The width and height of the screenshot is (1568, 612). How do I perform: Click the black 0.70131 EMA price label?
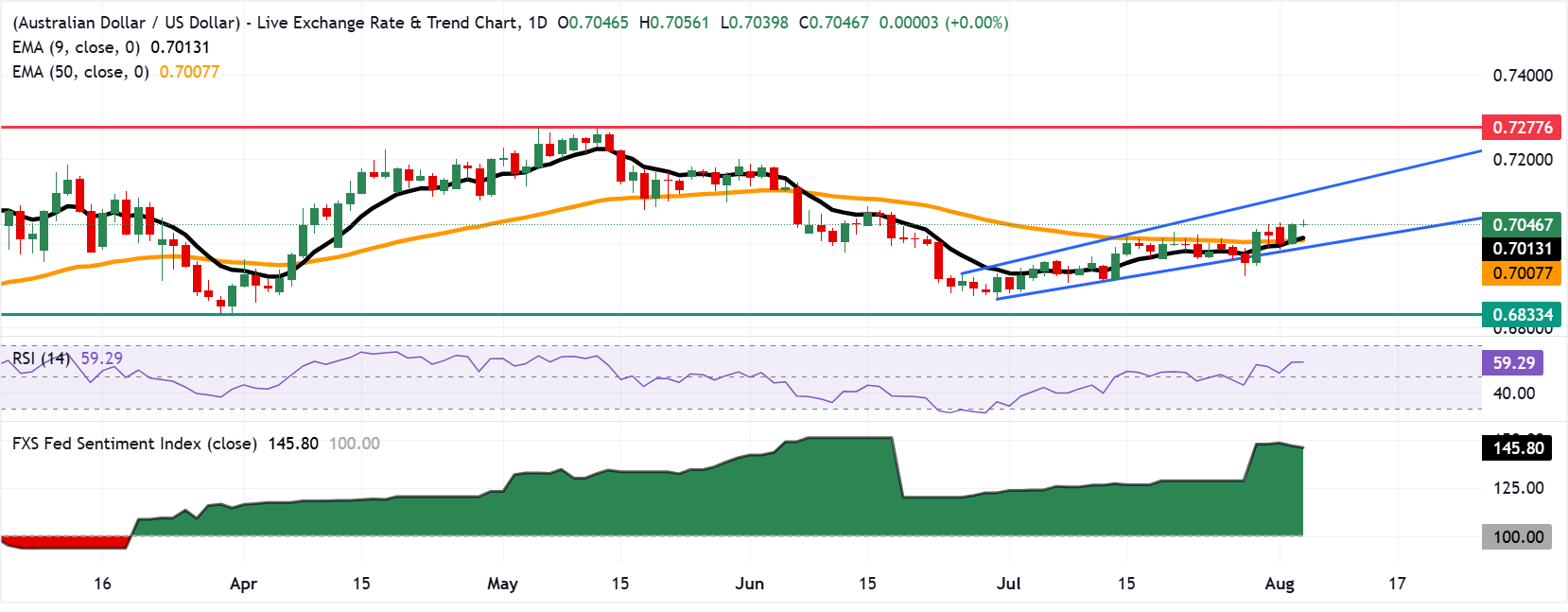click(x=1522, y=249)
